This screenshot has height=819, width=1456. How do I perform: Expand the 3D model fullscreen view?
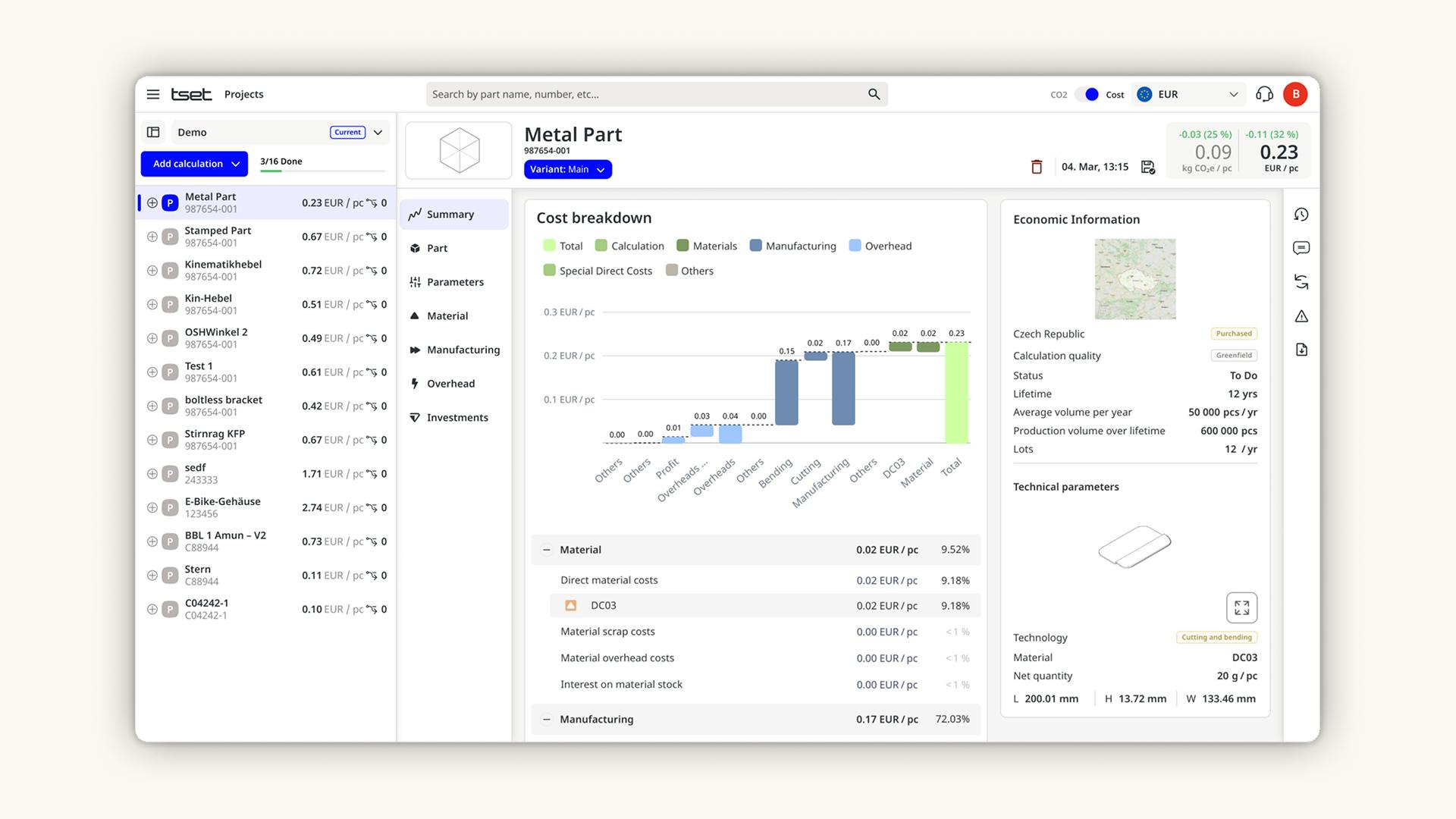pyautogui.click(x=1241, y=607)
